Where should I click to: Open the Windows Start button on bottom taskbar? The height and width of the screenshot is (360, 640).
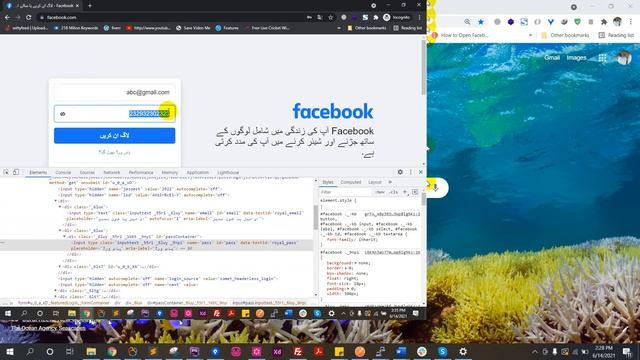(x=9, y=351)
